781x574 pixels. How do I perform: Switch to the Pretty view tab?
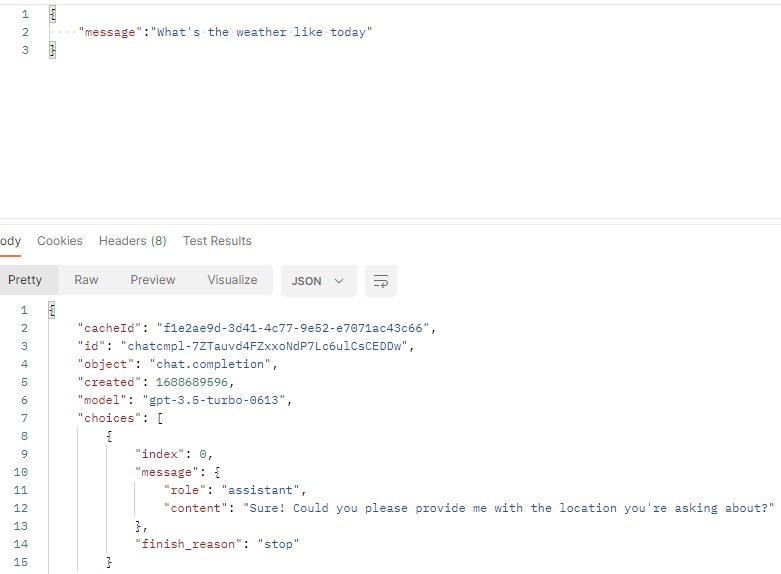pos(25,280)
